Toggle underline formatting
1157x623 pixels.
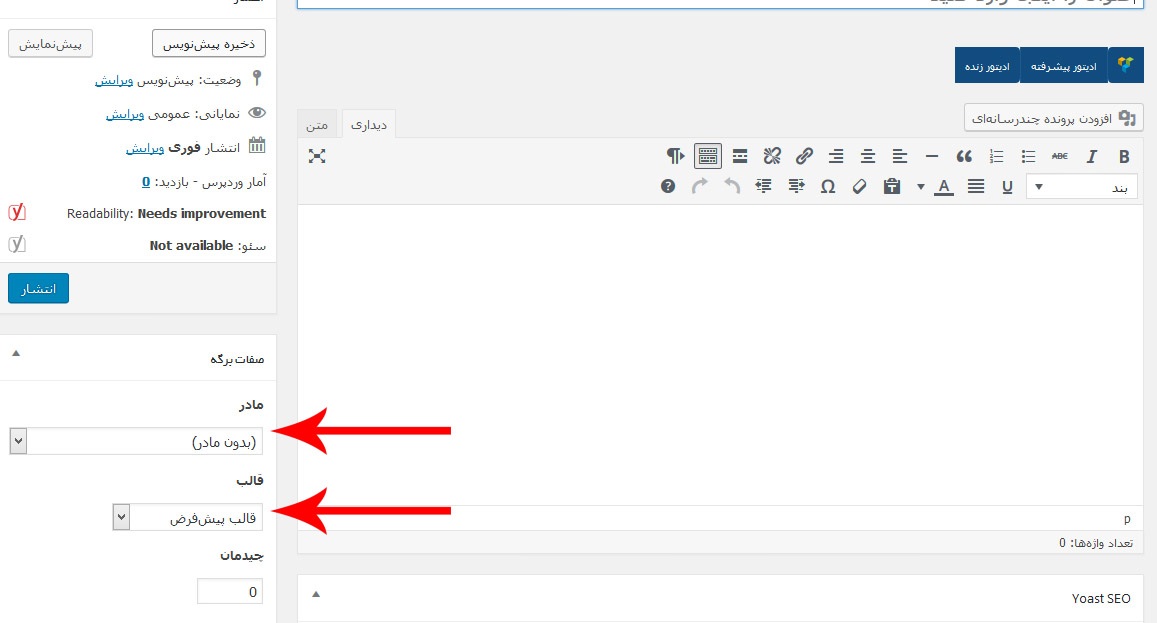(x=1007, y=186)
